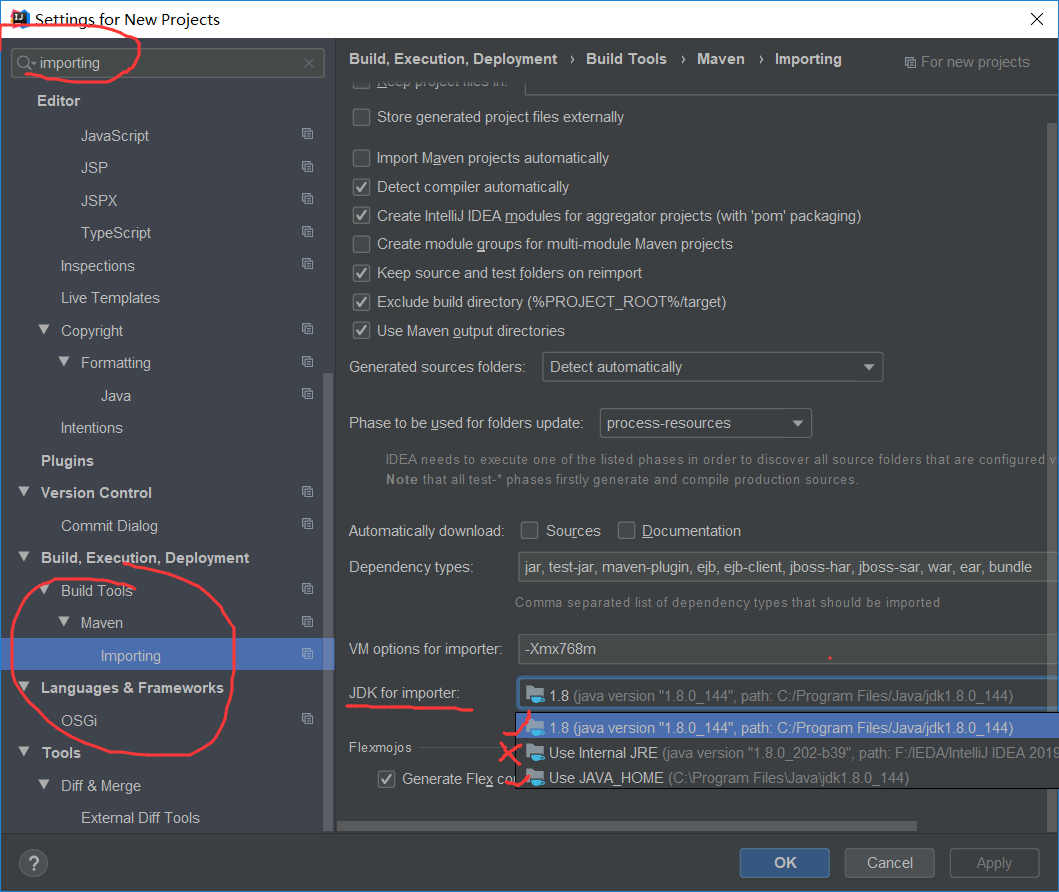
Task: Click the search magnifier icon in the settings search
Action: [x=26, y=63]
